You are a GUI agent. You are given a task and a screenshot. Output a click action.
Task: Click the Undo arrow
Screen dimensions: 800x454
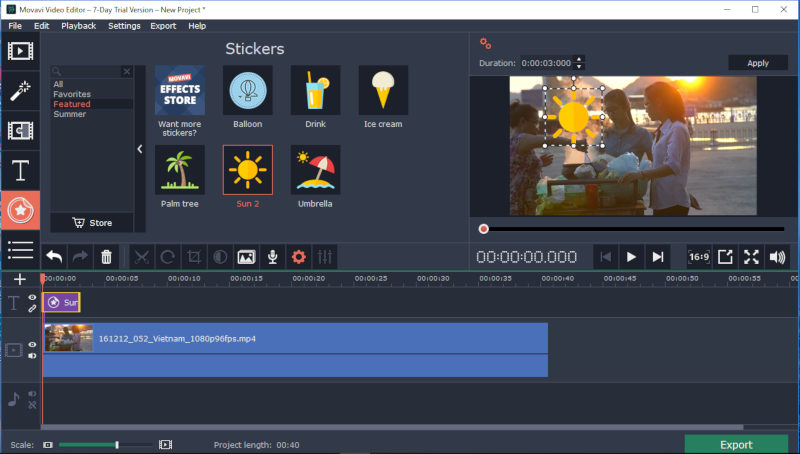[54, 257]
